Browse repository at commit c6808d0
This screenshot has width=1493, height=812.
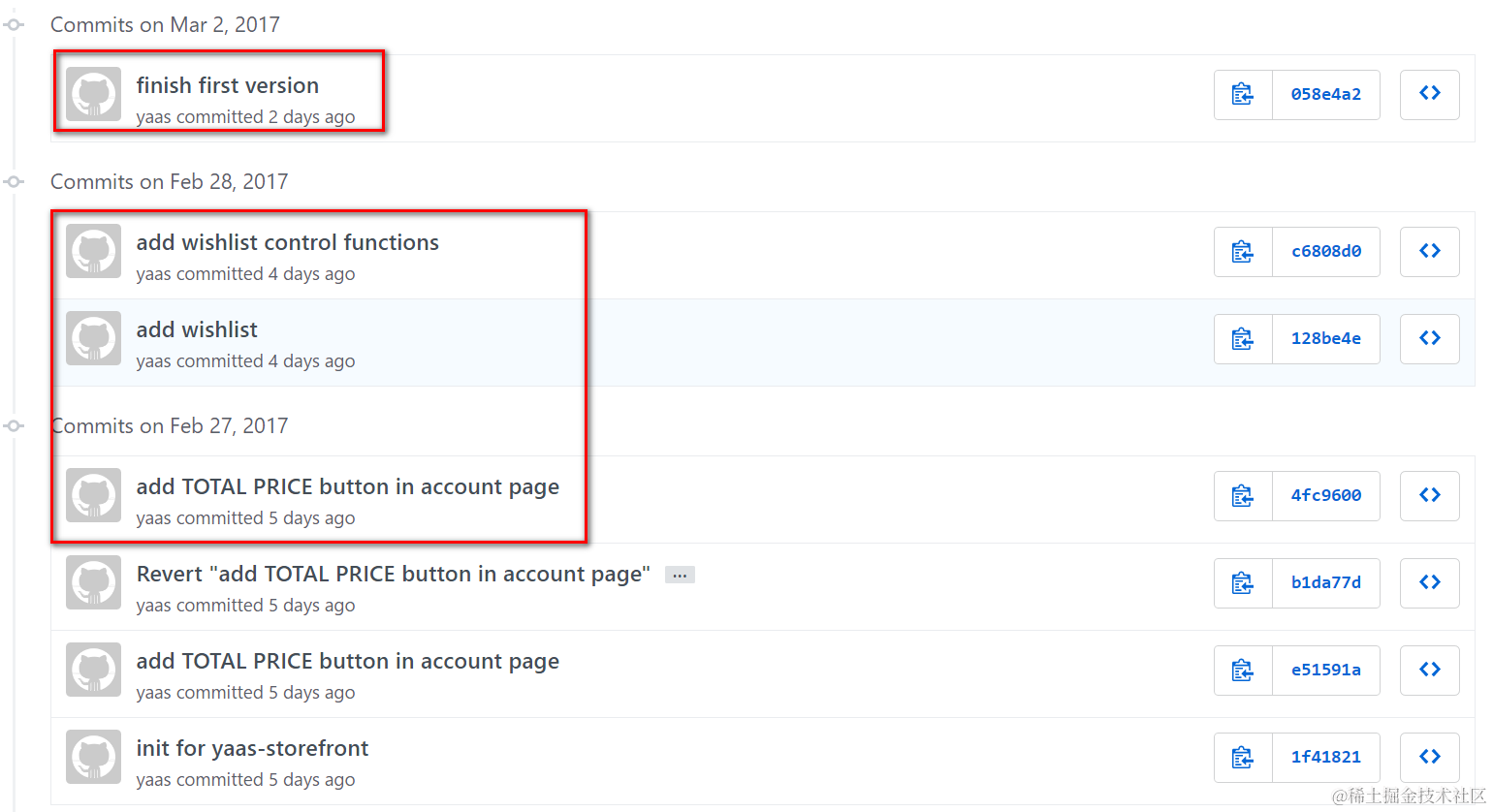1430,251
